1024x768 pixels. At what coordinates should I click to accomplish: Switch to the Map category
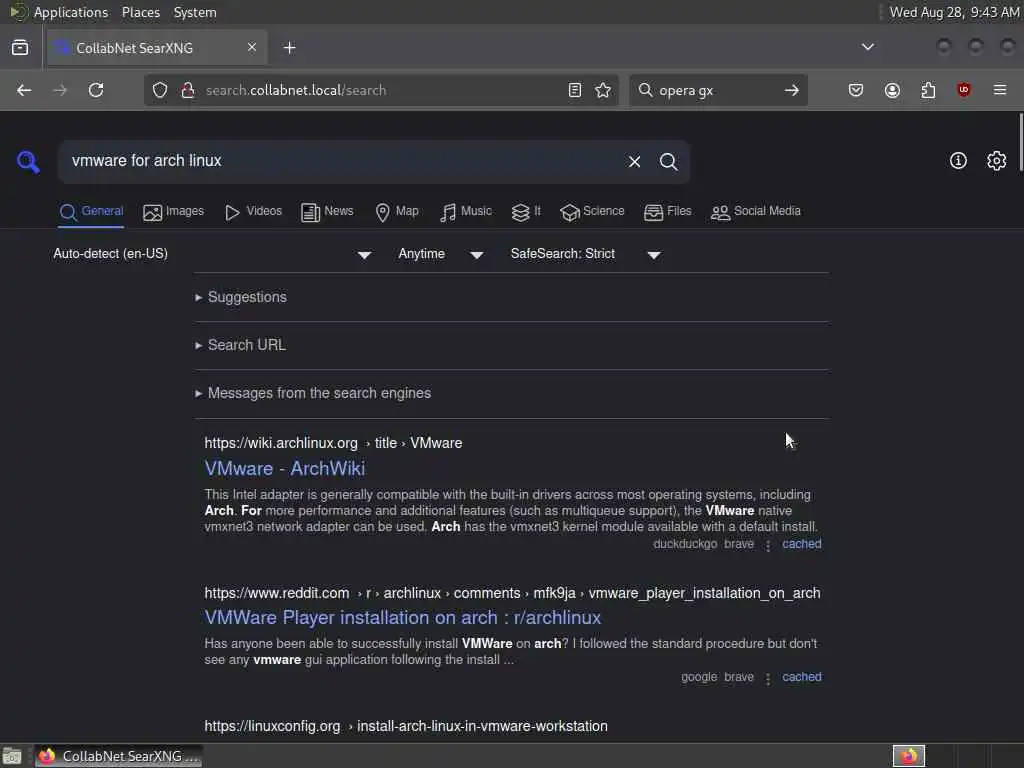click(396, 212)
